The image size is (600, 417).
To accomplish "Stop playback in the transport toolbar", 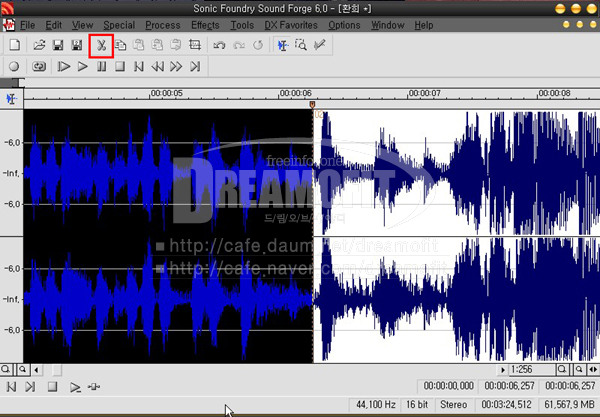I will (x=120, y=67).
